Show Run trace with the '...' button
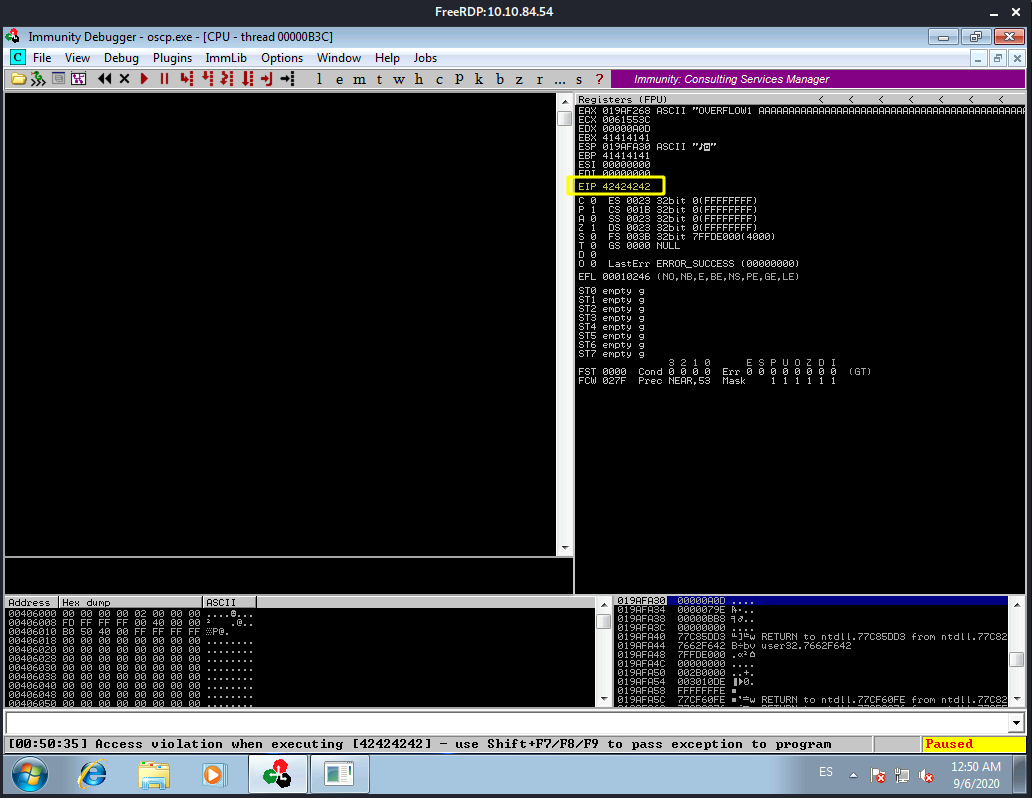1032x798 pixels. tap(559, 79)
